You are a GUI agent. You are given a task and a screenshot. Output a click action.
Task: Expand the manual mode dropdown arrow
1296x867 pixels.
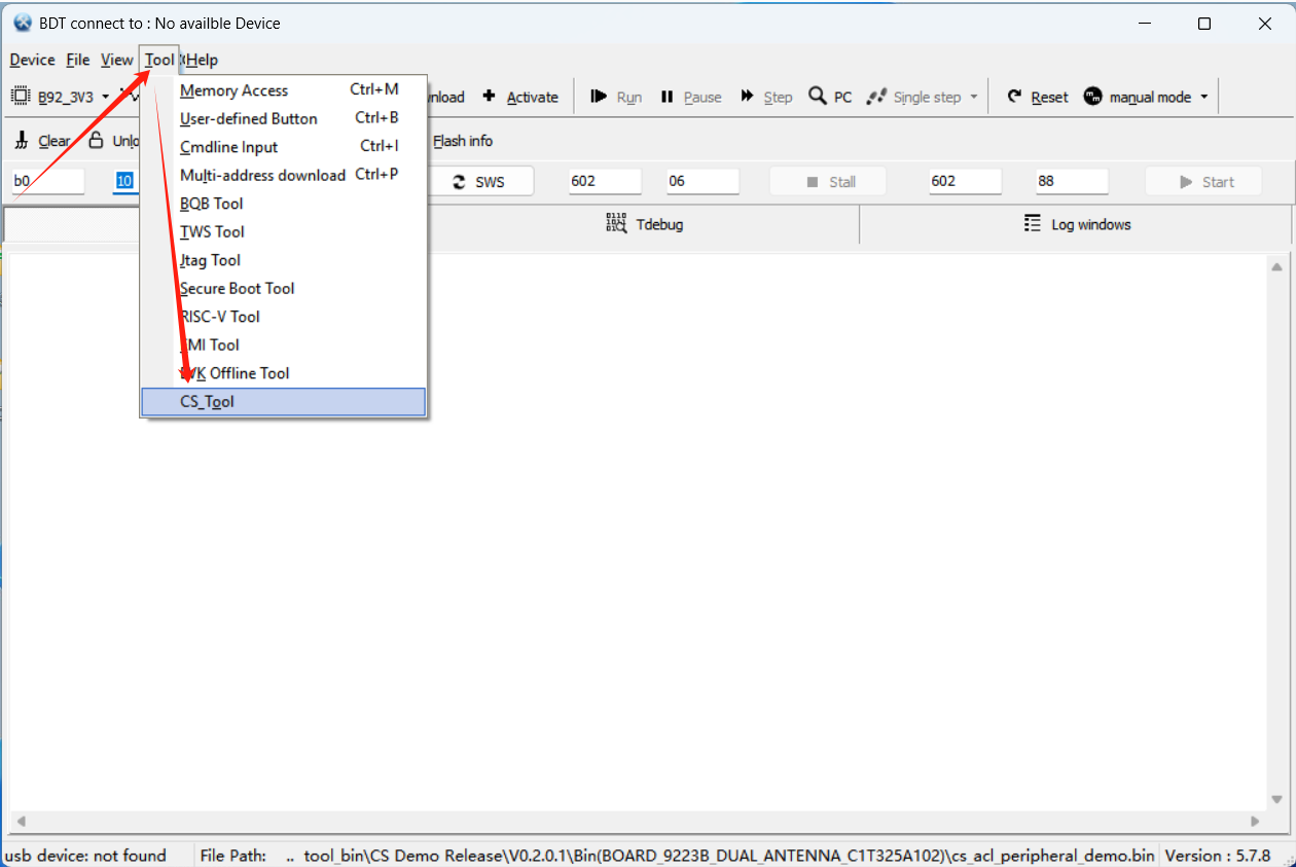1202,96
